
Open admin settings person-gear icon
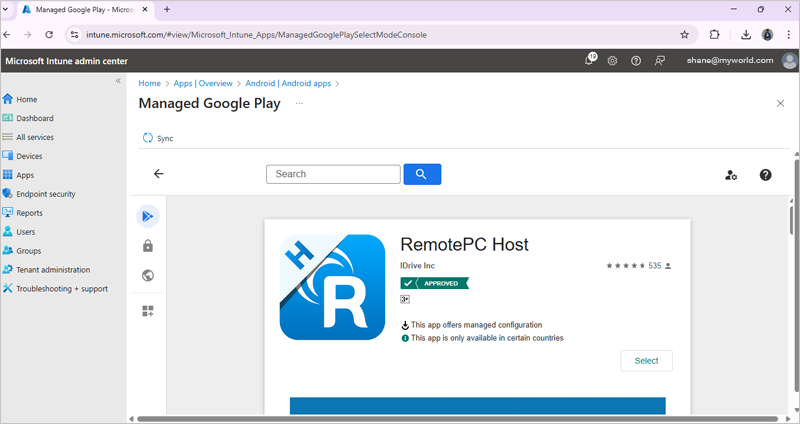pos(731,175)
